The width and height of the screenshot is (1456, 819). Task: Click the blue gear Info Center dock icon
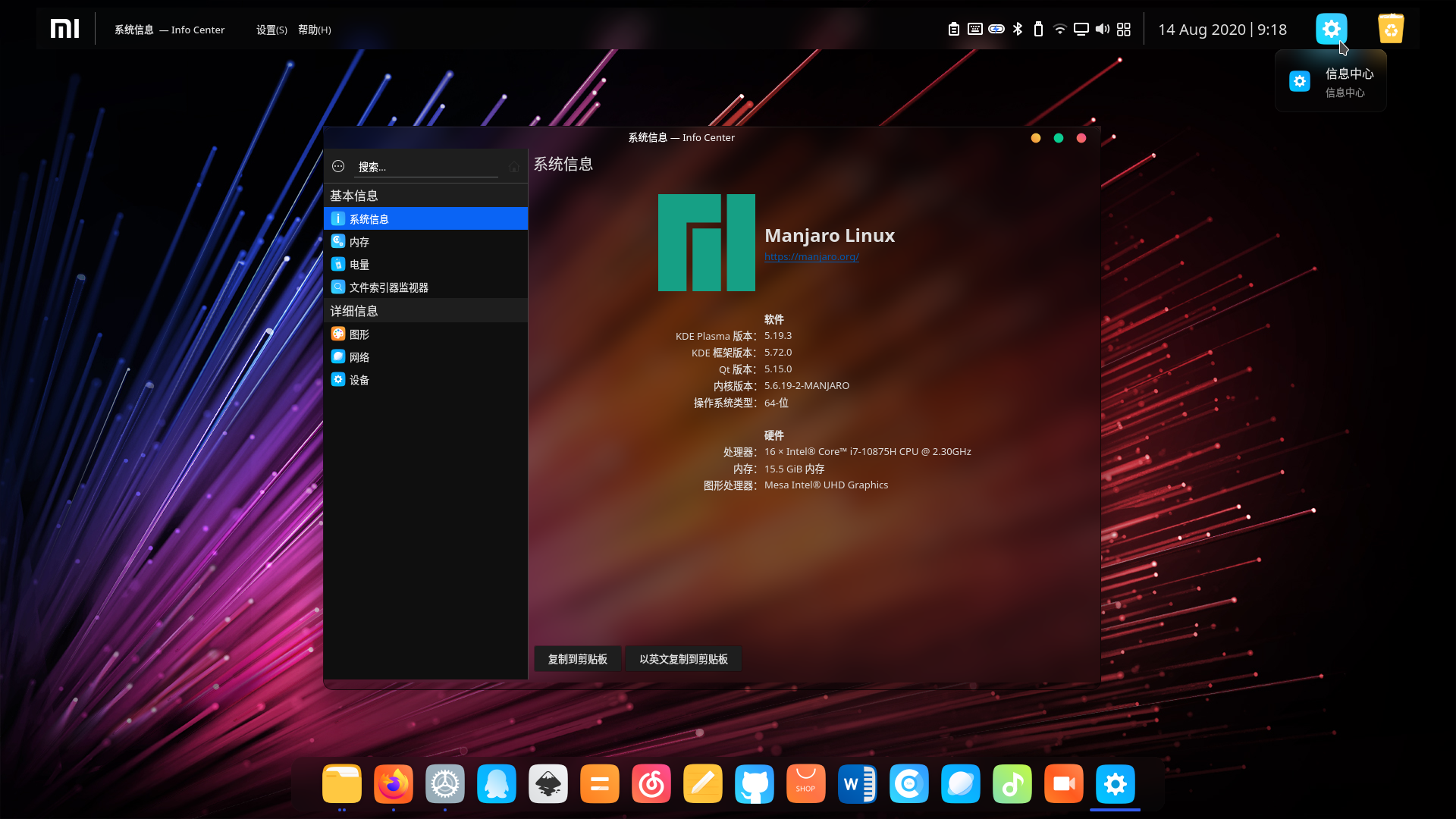pos(1116,783)
